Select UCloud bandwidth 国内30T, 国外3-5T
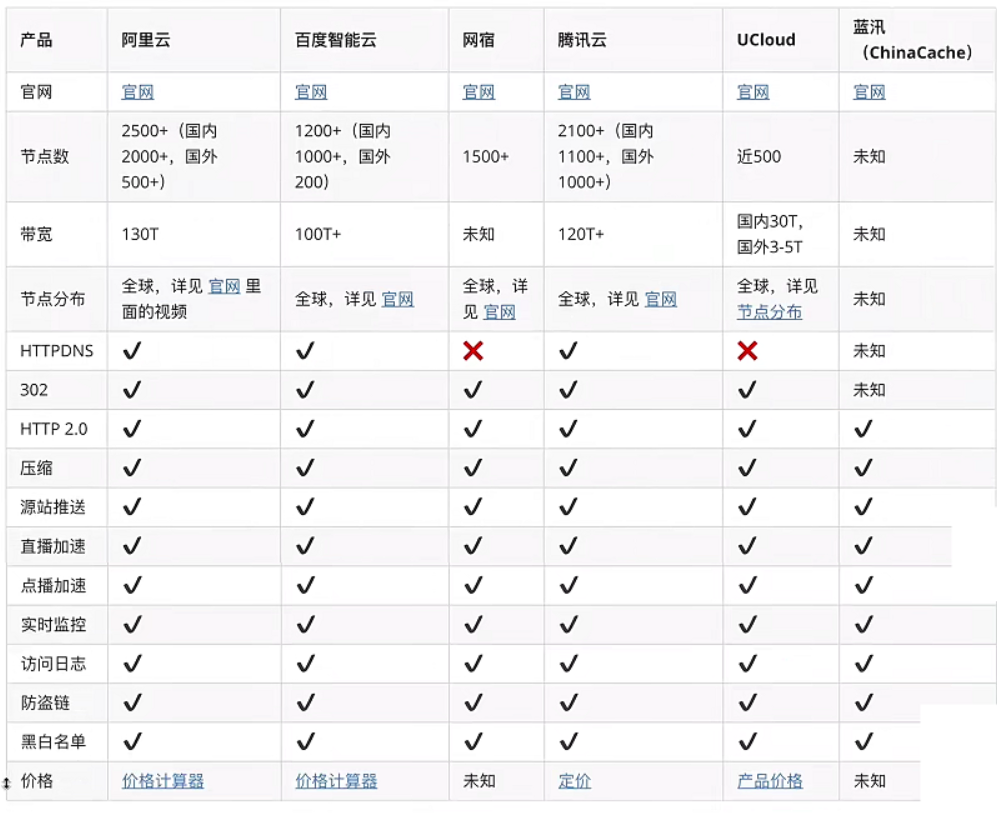The height and width of the screenshot is (816, 997). [x=770, y=234]
